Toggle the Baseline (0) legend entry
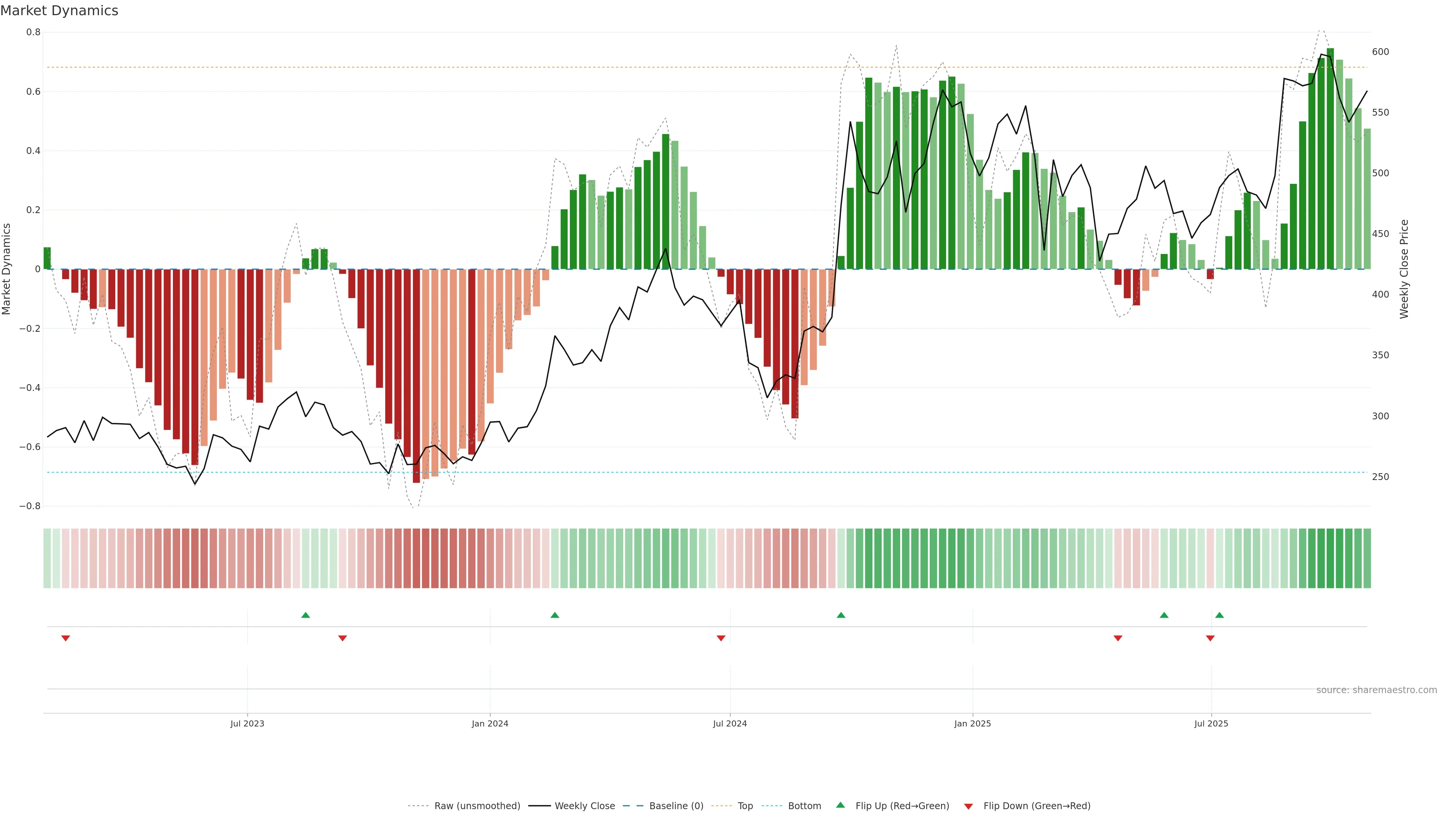The width and height of the screenshot is (1456, 819). [676, 806]
